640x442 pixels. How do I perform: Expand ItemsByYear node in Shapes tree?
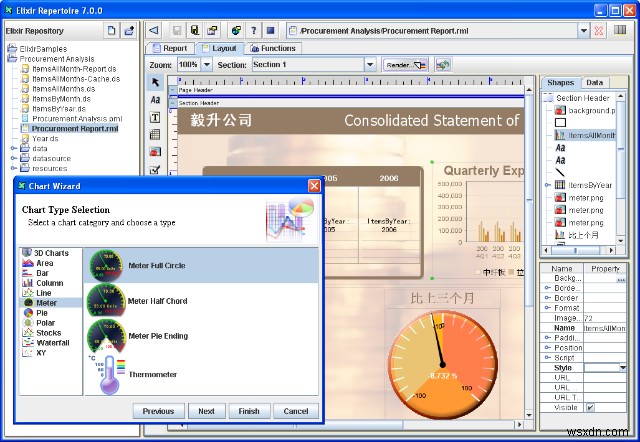548,185
